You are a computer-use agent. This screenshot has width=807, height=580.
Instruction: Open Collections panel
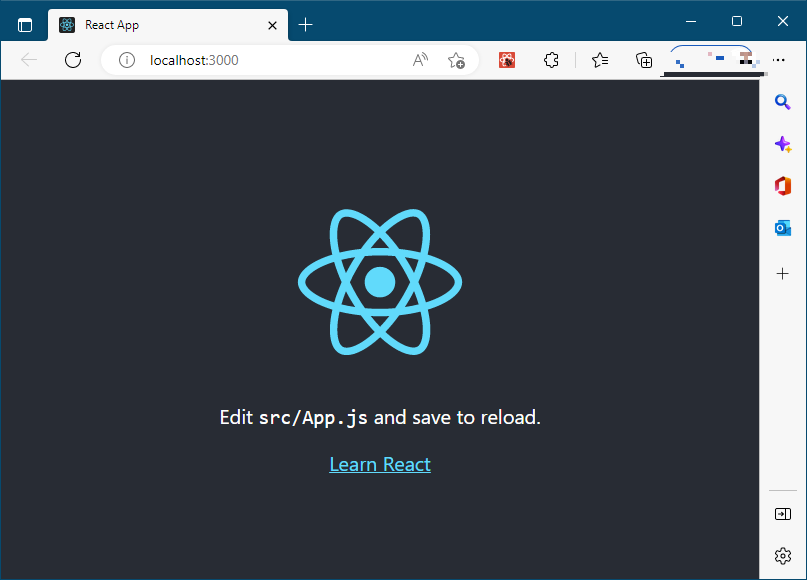point(644,60)
